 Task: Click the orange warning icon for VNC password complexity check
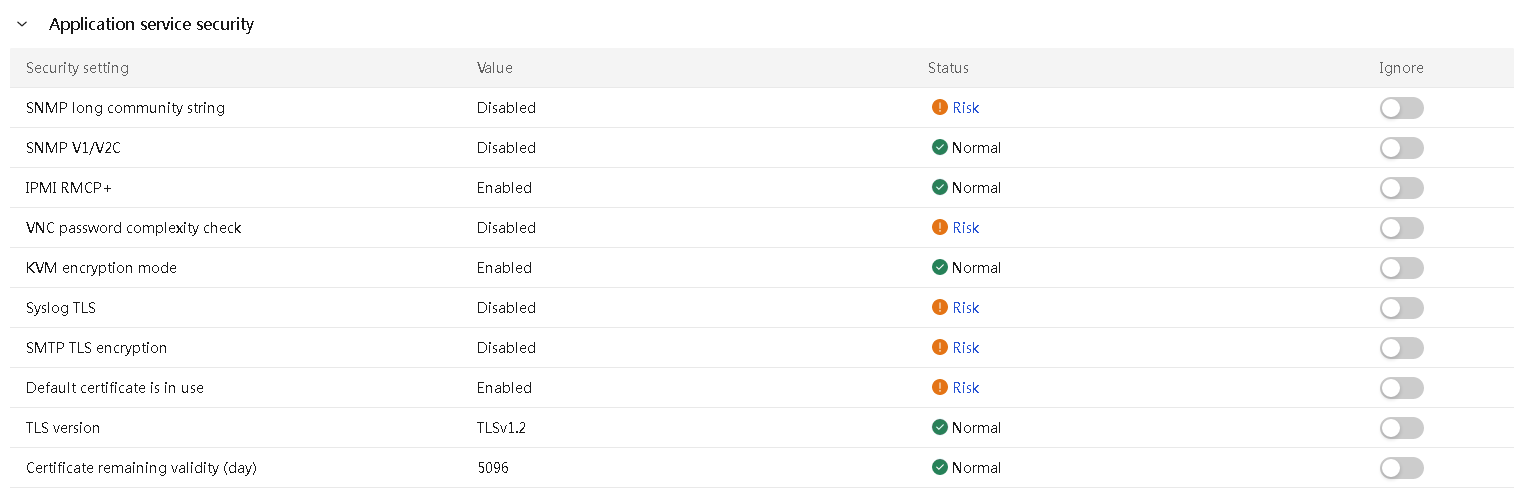939,227
